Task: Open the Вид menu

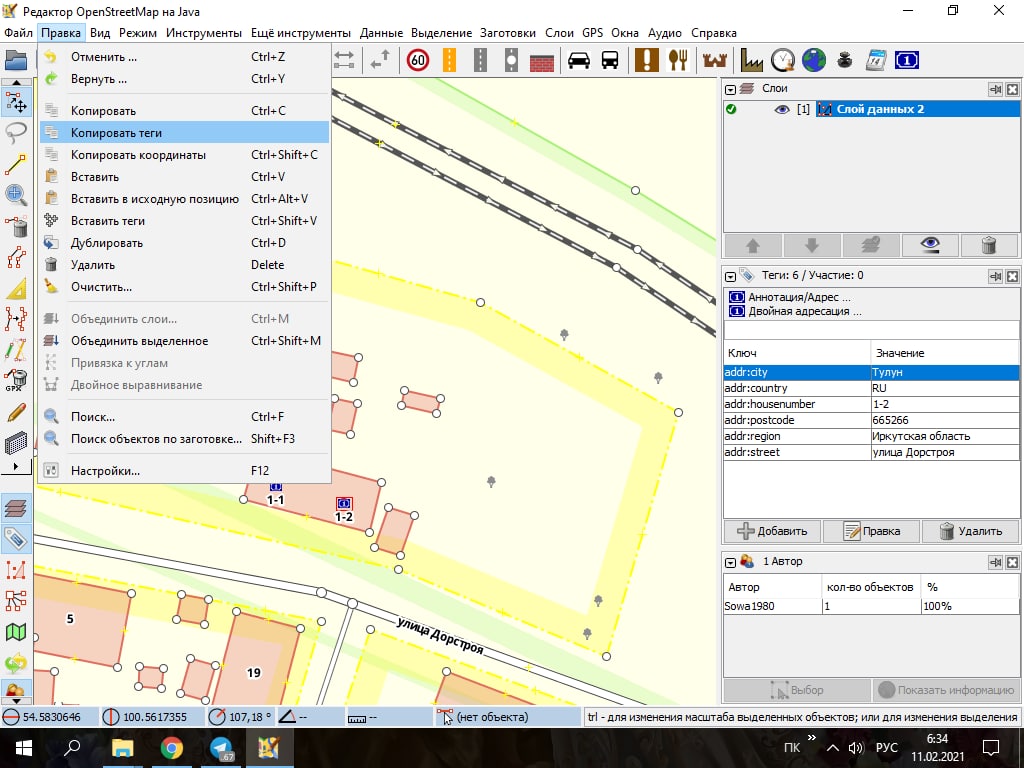Action: pos(100,33)
